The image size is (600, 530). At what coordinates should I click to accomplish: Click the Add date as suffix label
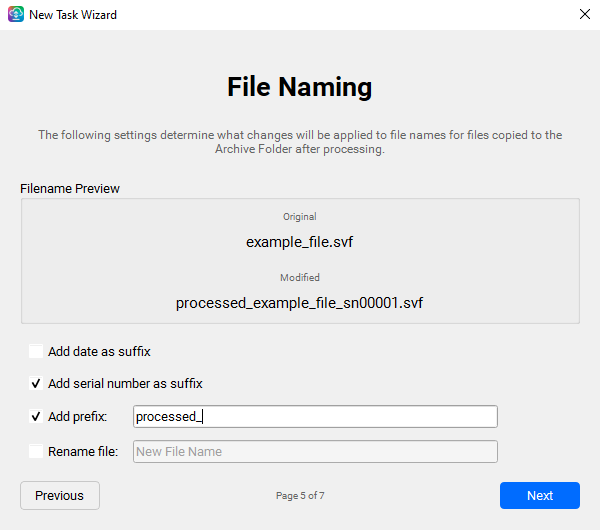click(99, 351)
